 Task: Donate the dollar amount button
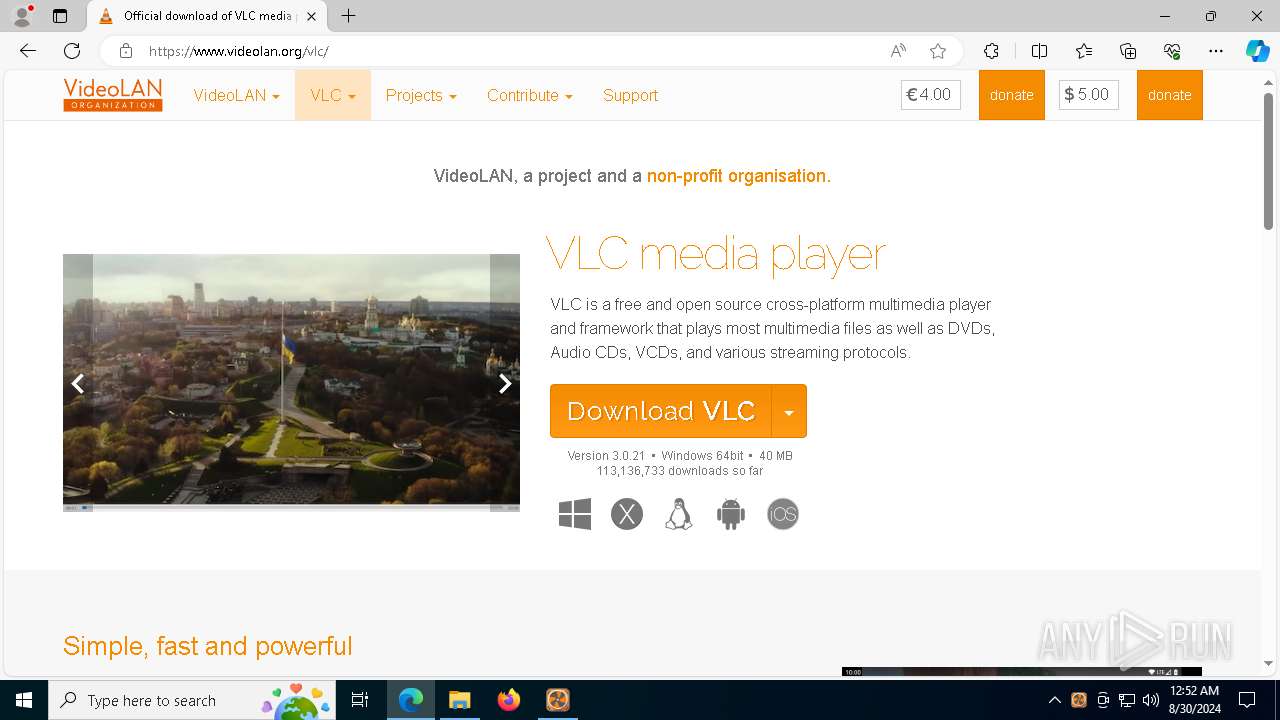[1169, 95]
